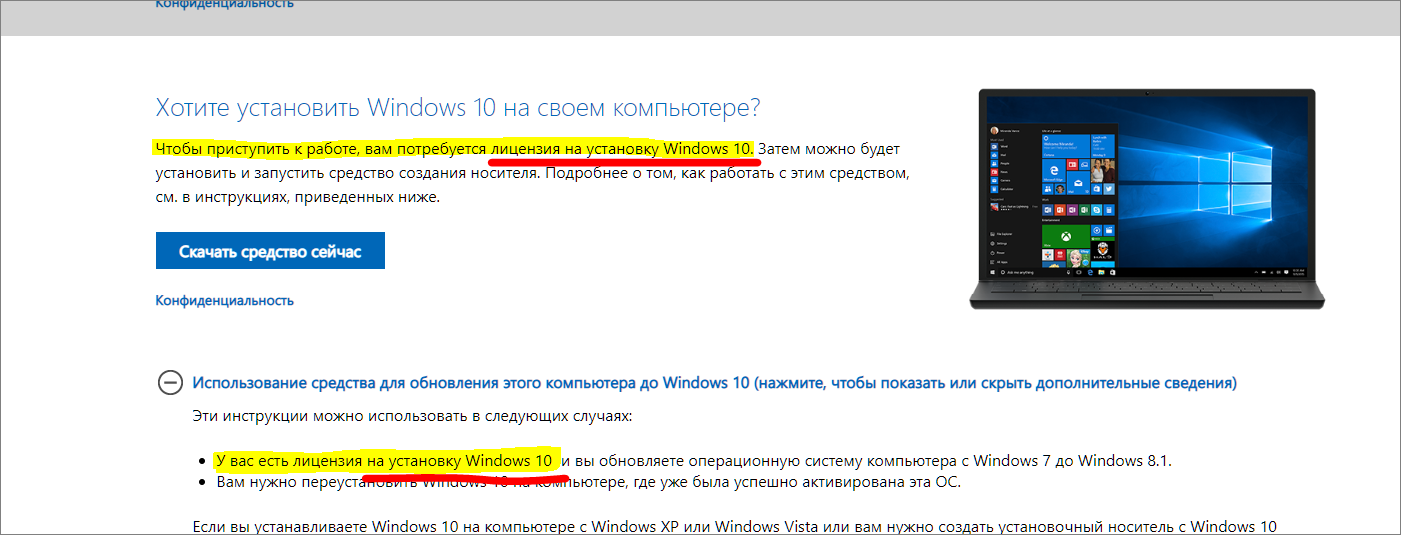Open the Конфиденциальность link below the download button
This screenshot has width=1401, height=535.
pyautogui.click(x=225, y=300)
